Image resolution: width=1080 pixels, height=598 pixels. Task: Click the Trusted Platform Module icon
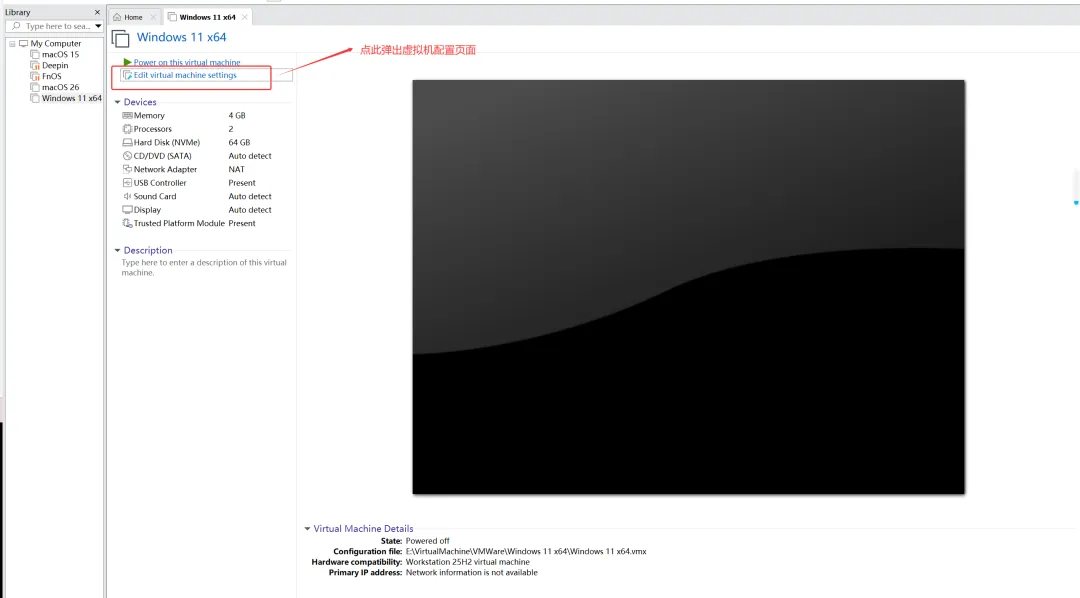(x=127, y=223)
